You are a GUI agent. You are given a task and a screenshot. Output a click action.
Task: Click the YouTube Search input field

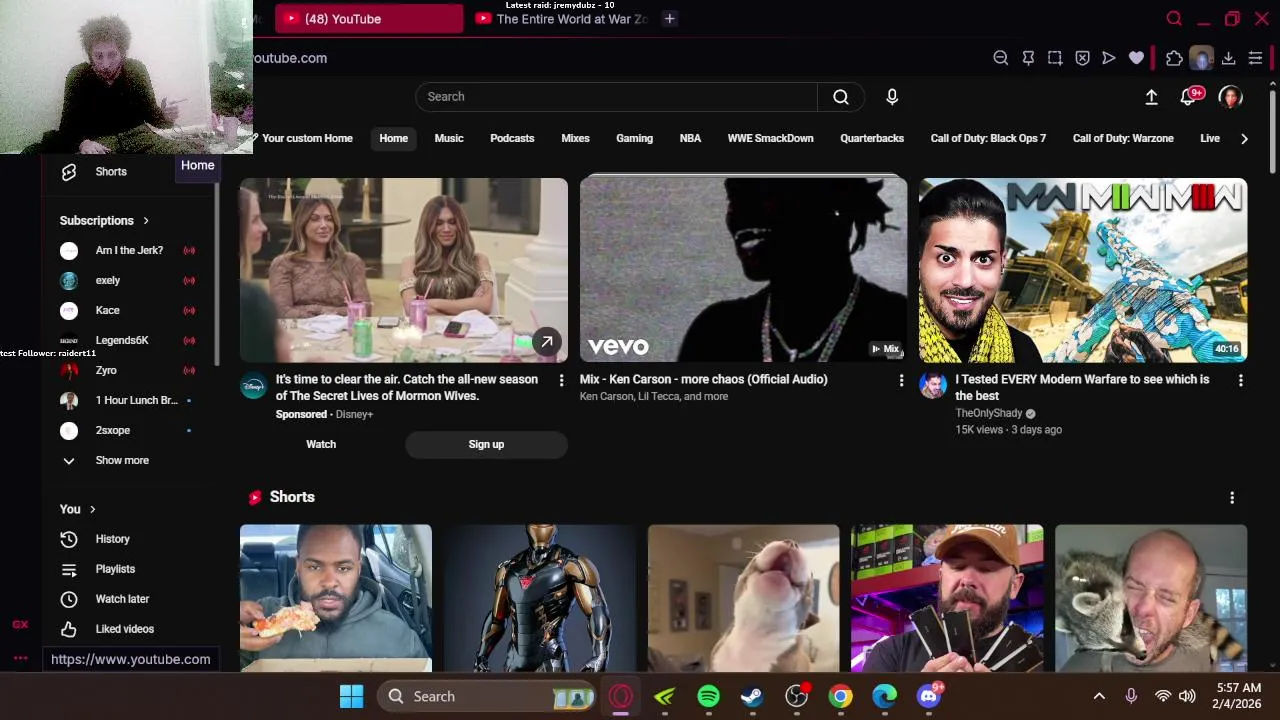616,97
